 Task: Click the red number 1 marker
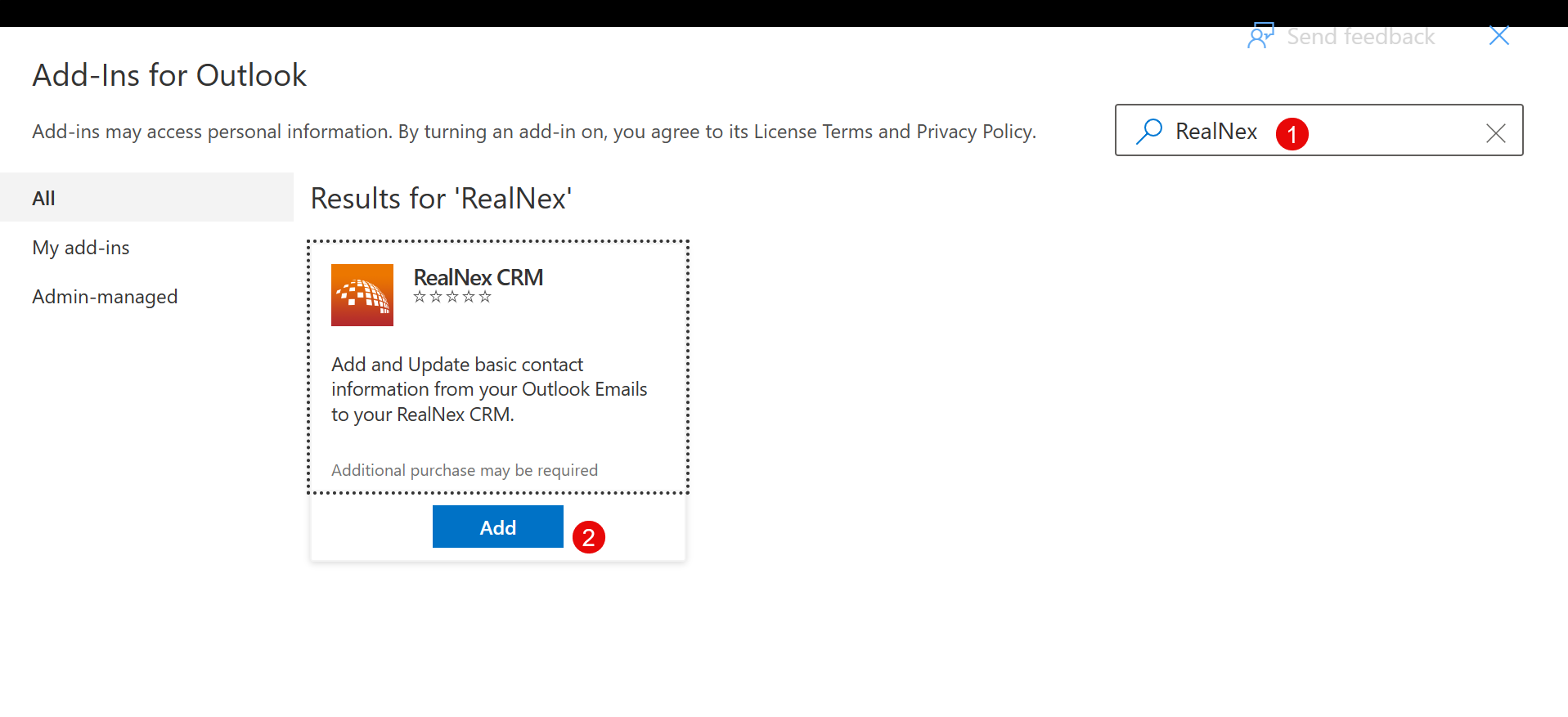coord(1292,133)
